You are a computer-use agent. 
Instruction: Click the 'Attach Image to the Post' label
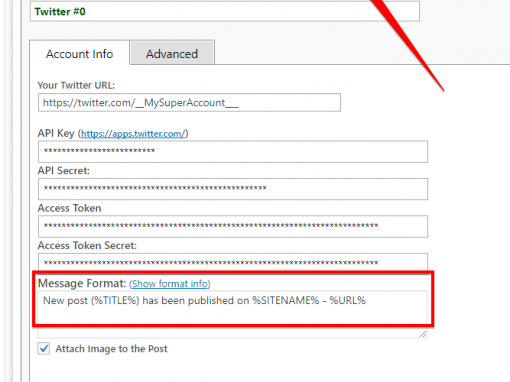tap(111, 349)
